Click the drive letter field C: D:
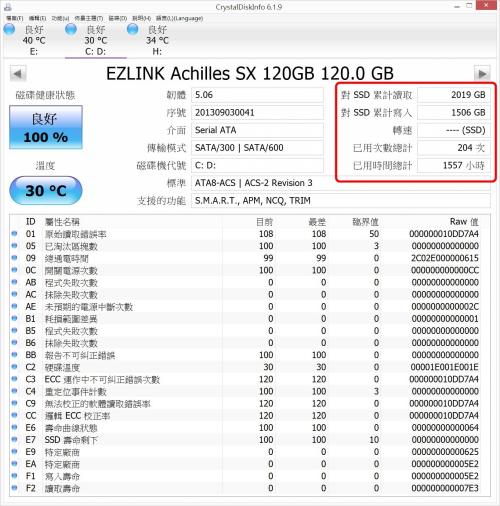 (x=257, y=165)
